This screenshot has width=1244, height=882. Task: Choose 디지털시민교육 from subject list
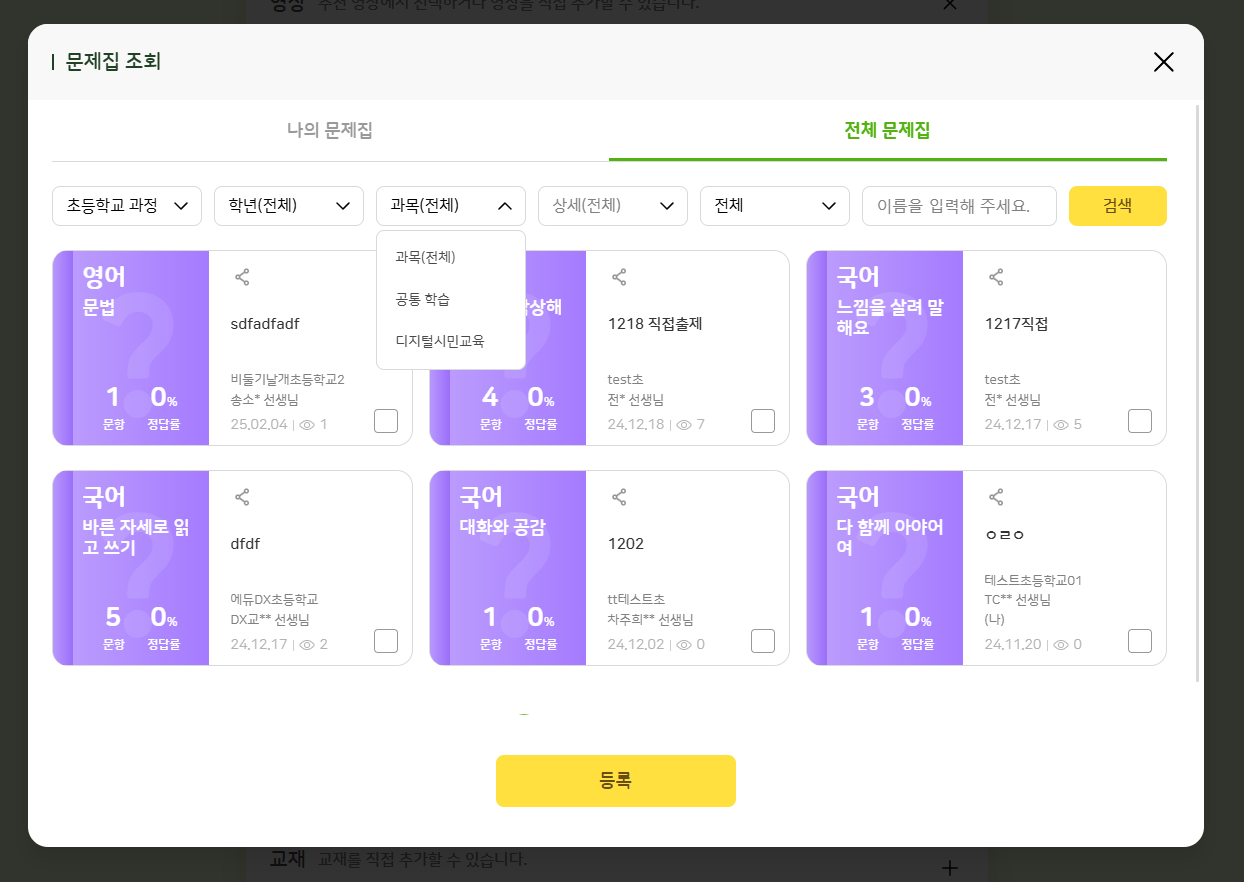coord(440,341)
